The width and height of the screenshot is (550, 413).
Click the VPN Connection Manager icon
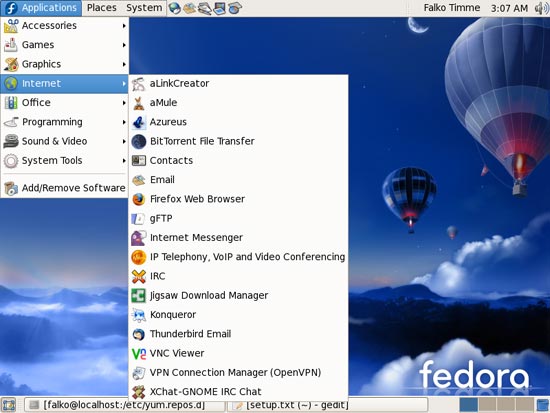(x=139, y=373)
